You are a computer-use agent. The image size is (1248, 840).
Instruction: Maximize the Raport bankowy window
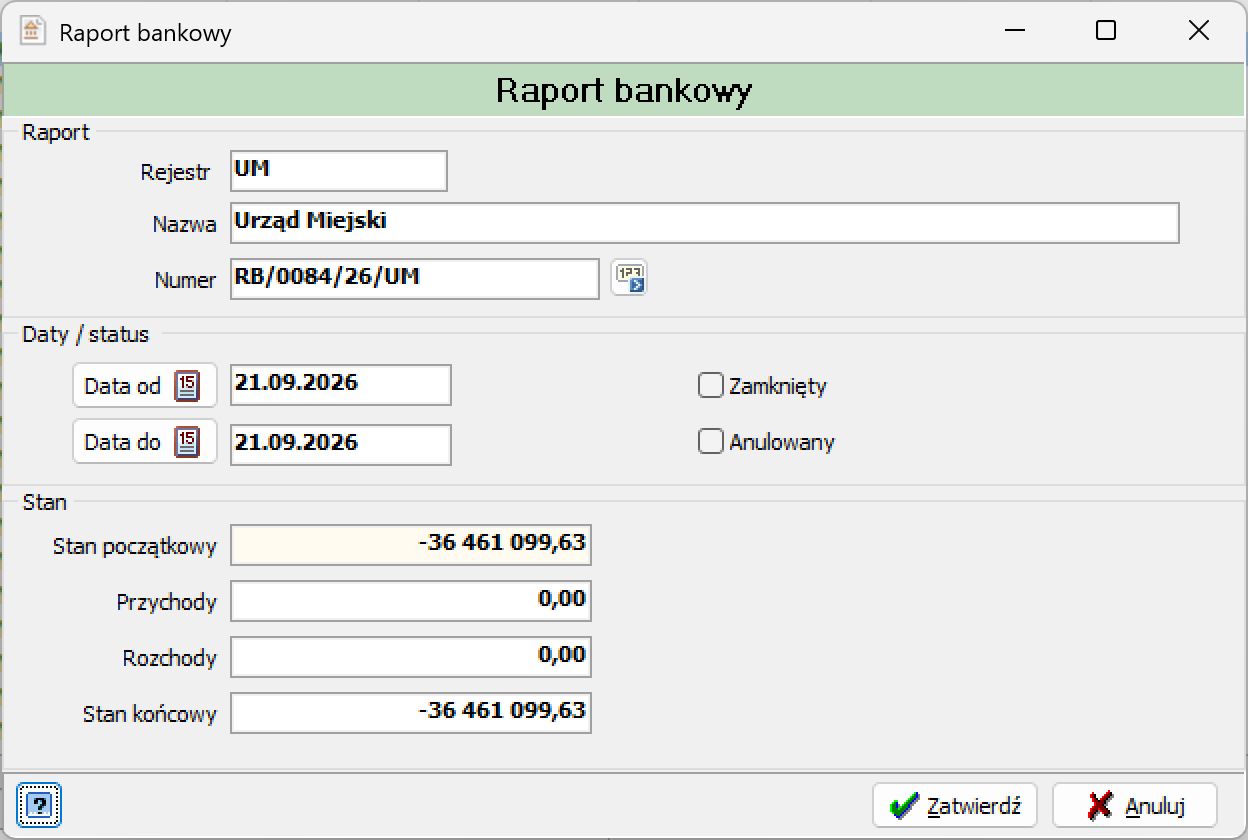point(1106,31)
